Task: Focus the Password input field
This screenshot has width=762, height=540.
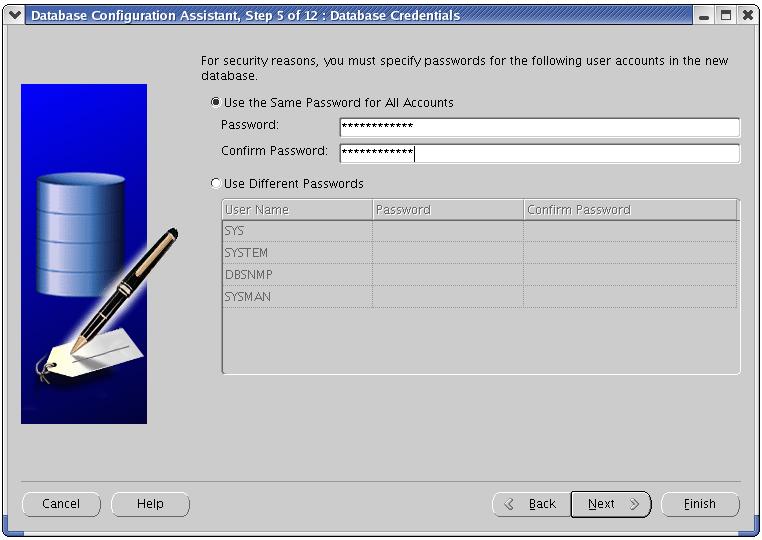Action: pos(539,127)
